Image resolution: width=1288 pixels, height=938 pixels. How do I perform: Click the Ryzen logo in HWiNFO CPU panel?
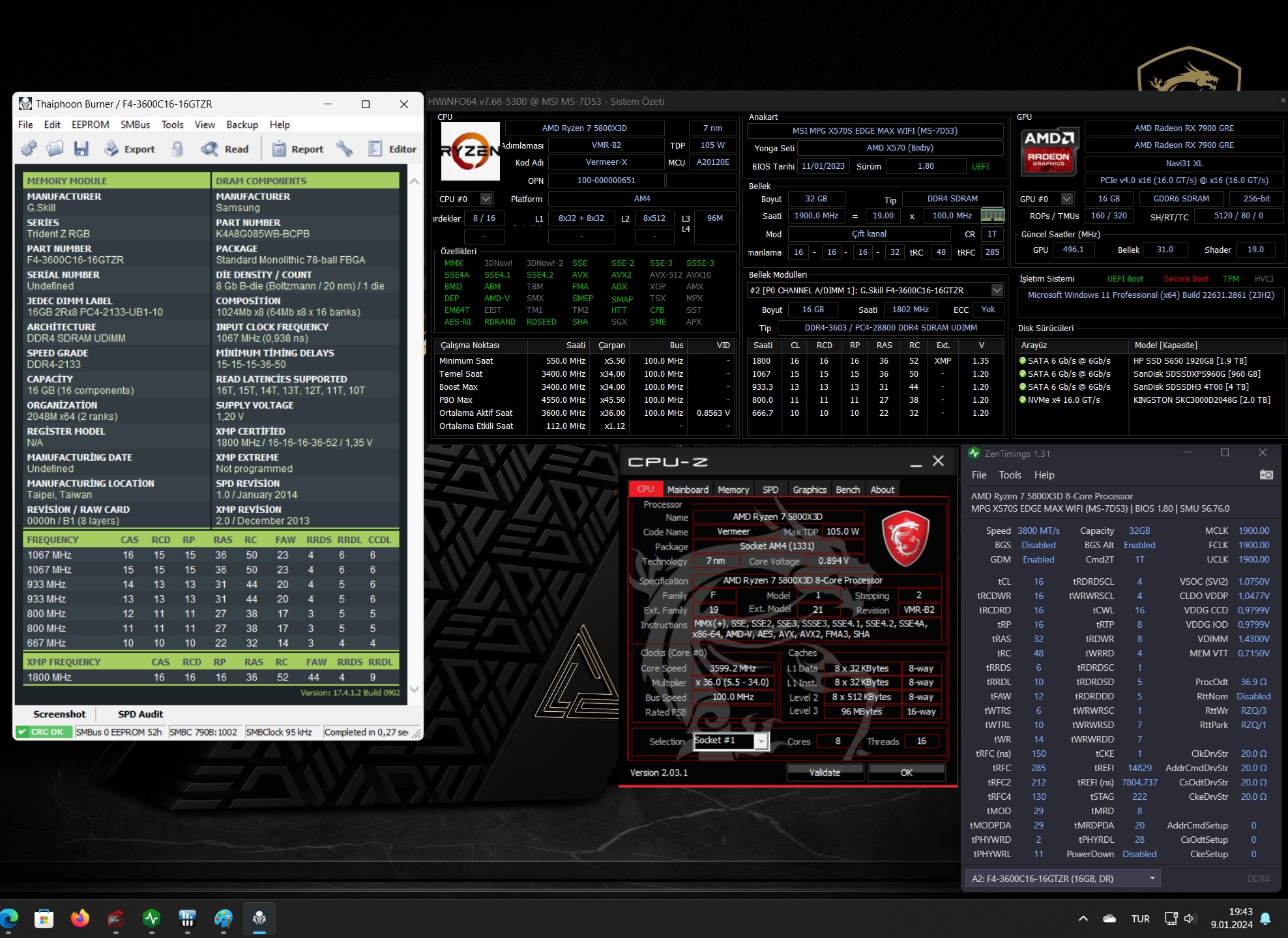(470, 151)
